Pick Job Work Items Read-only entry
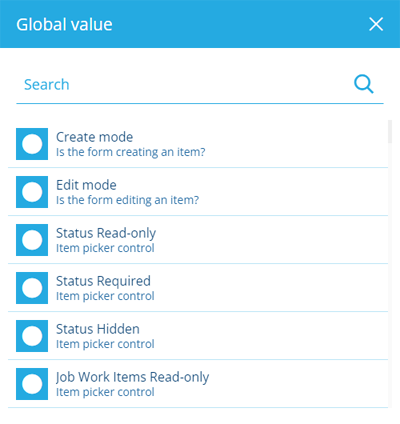Screen dimensions: 400x424 tap(198, 384)
